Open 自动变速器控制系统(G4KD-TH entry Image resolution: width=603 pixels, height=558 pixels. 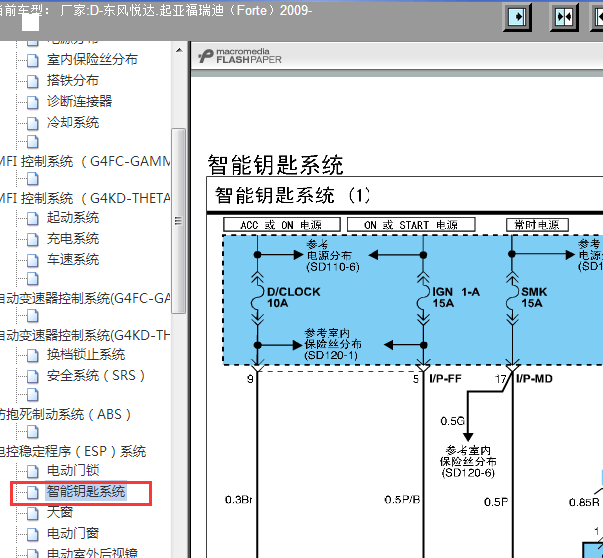pos(85,336)
